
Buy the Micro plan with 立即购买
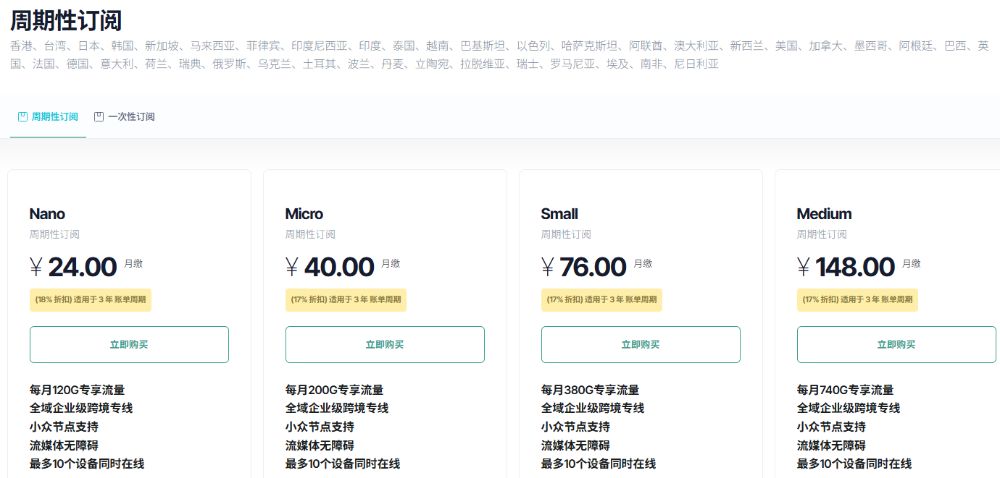385,344
